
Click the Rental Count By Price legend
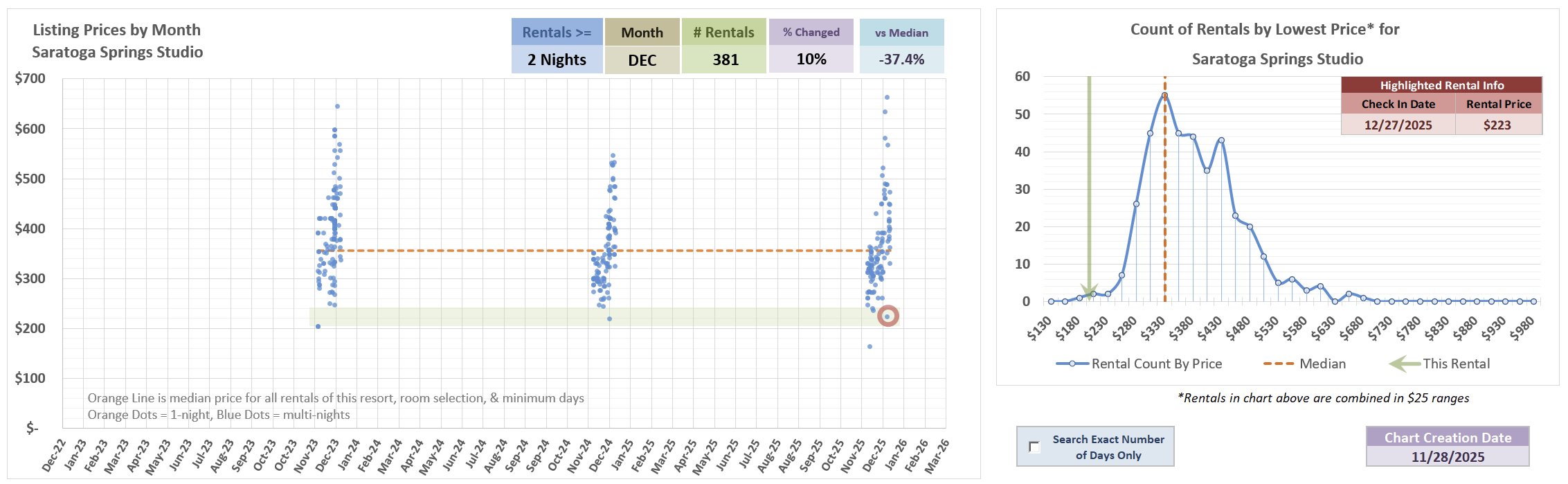1139,364
